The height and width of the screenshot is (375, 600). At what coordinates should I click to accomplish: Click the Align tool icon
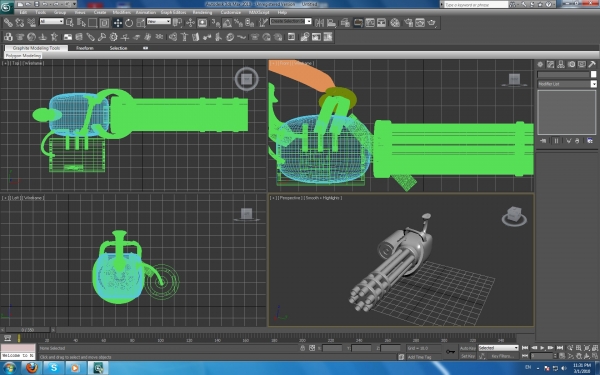pos(331,23)
